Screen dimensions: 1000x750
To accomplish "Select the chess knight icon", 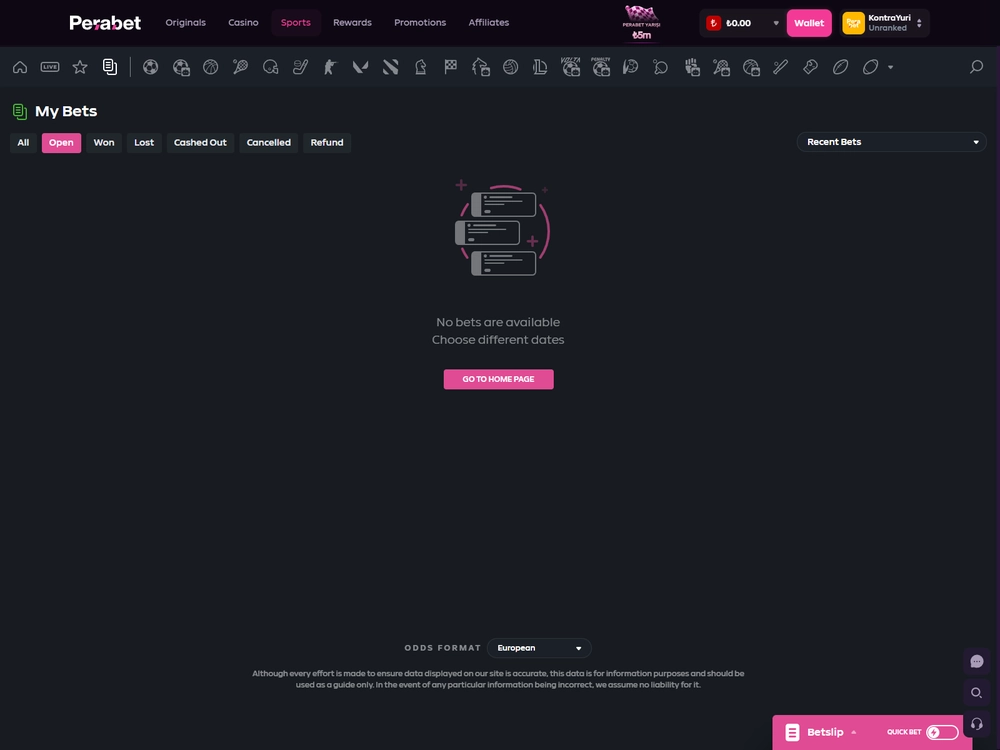I will pyautogui.click(x=420, y=67).
